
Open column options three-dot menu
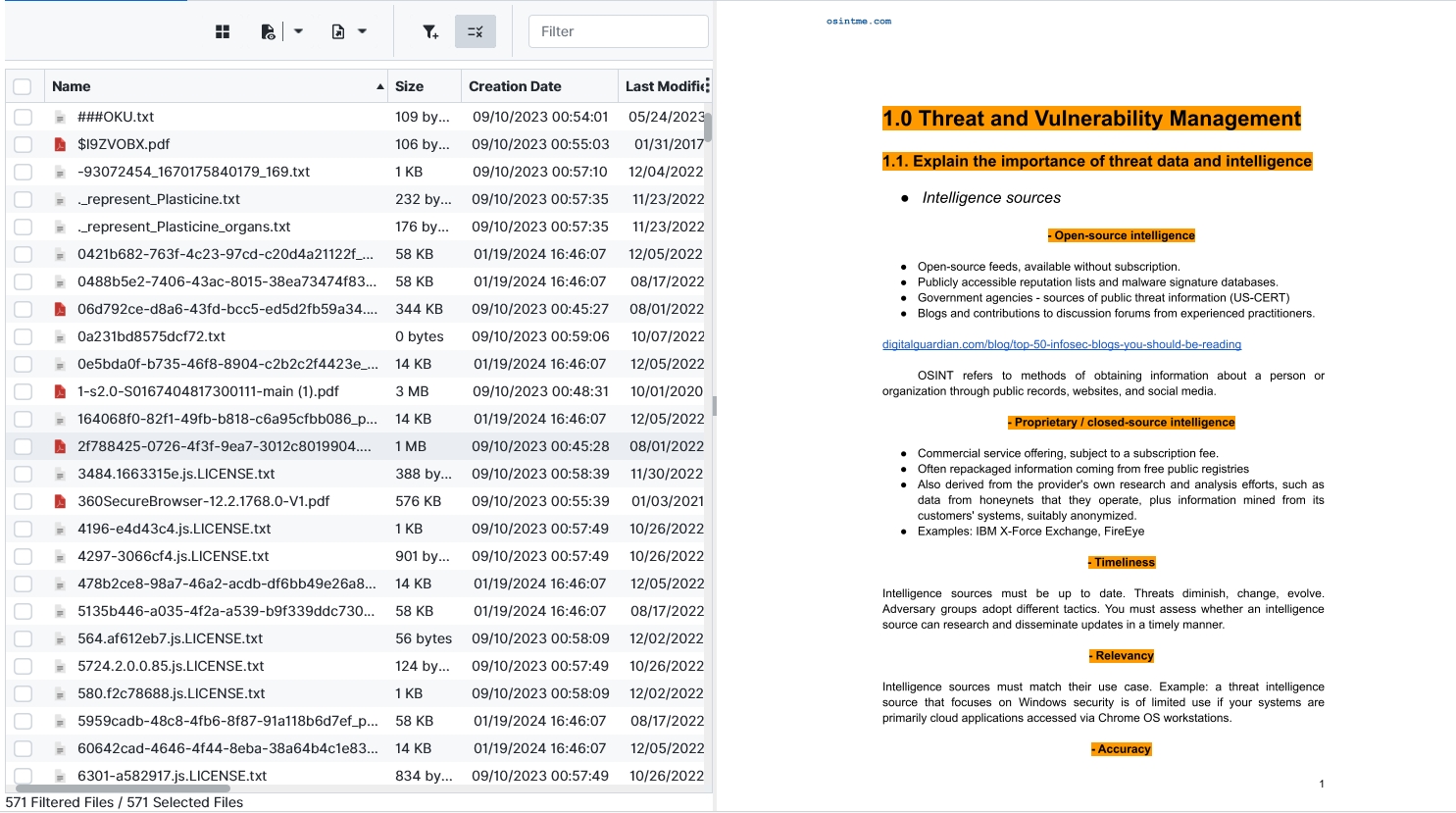707,85
